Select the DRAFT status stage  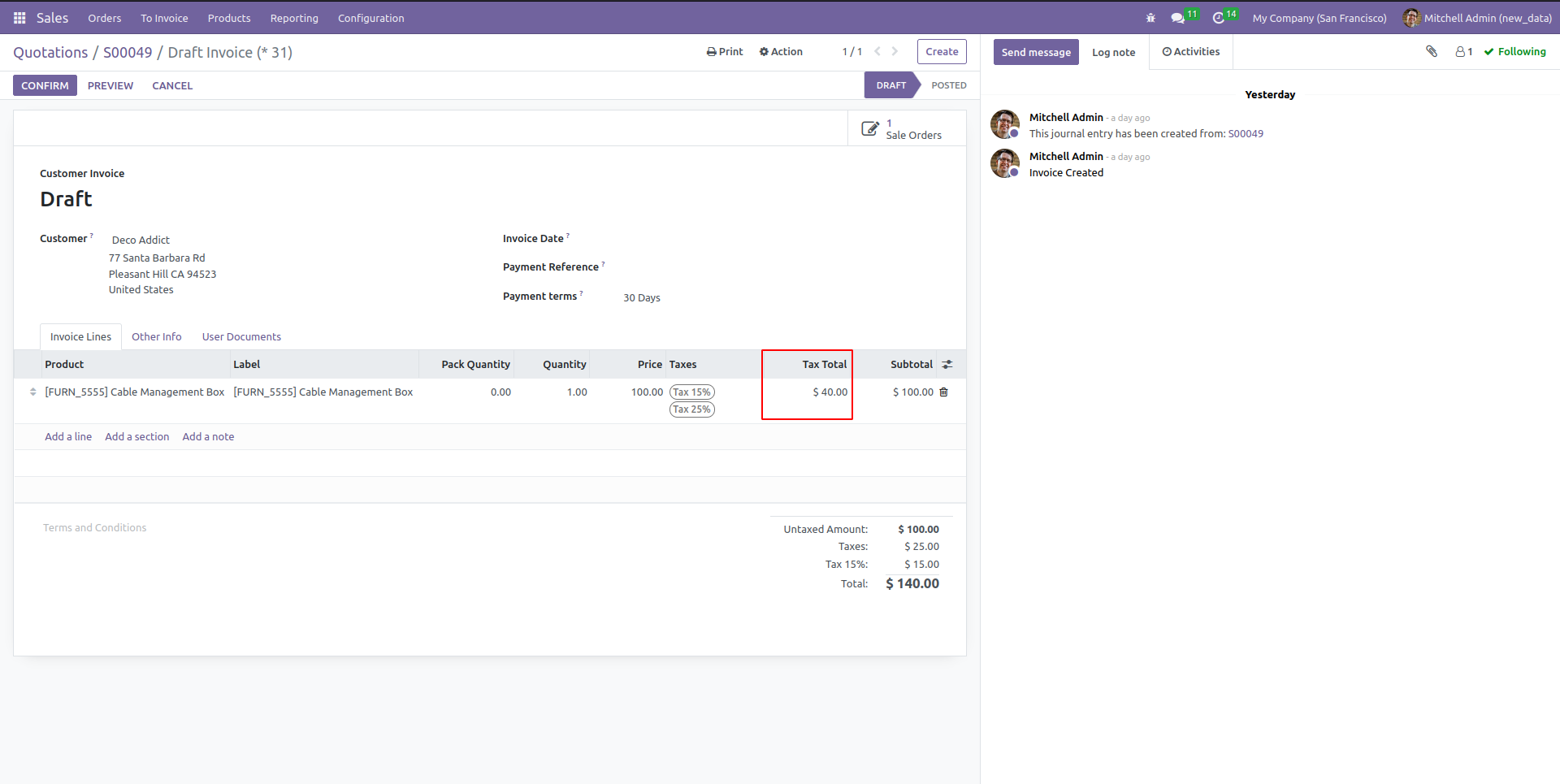point(890,85)
